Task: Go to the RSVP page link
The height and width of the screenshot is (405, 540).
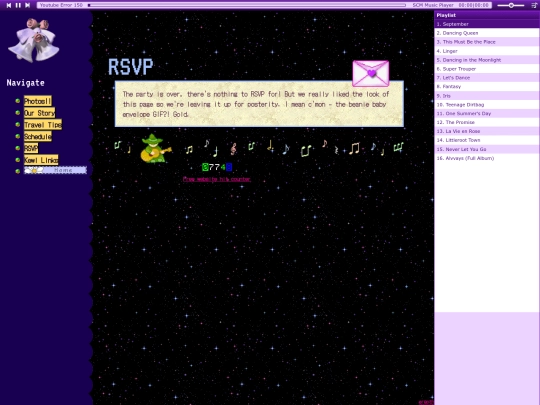Action: pos(31,148)
